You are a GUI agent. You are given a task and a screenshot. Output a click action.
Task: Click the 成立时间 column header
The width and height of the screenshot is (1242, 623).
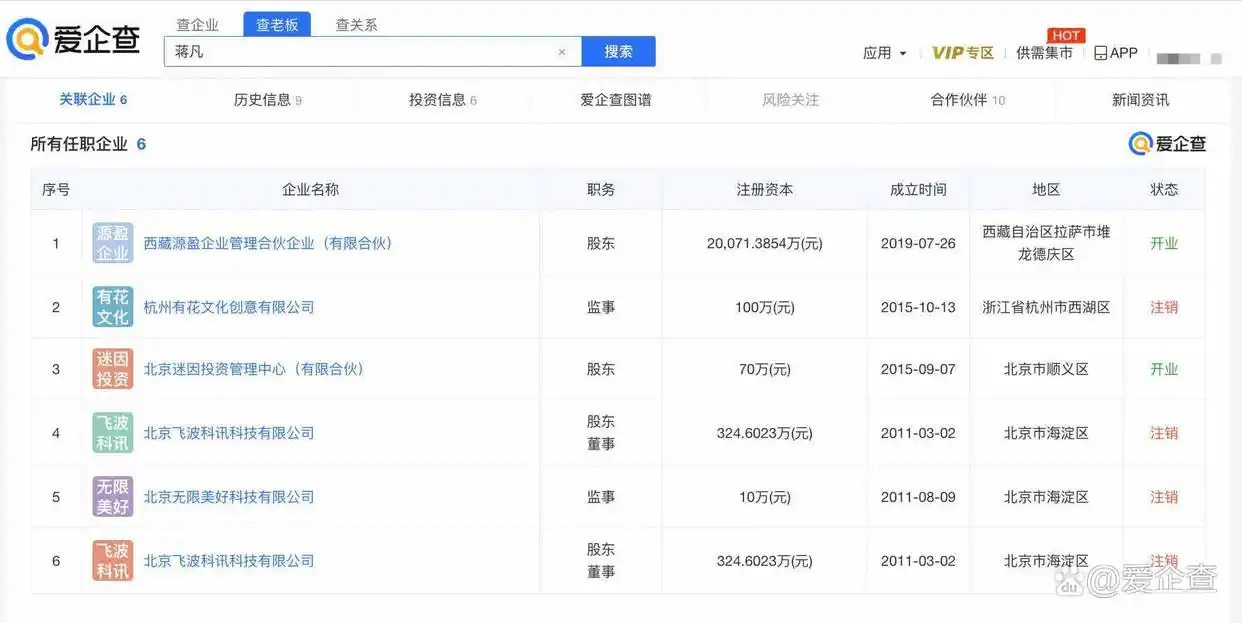(918, 189)
